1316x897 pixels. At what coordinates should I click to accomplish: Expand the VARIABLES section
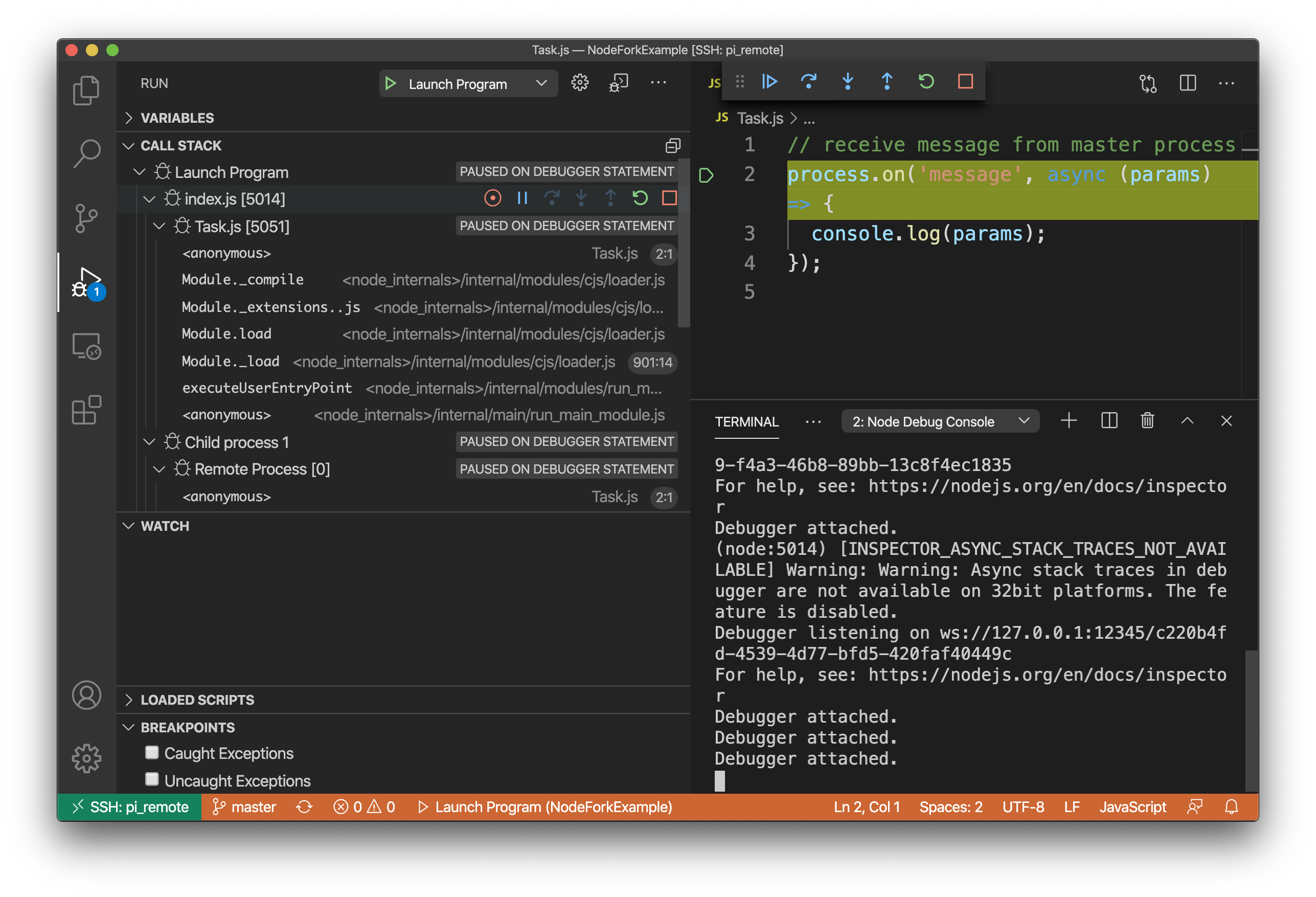click(403, 118)
